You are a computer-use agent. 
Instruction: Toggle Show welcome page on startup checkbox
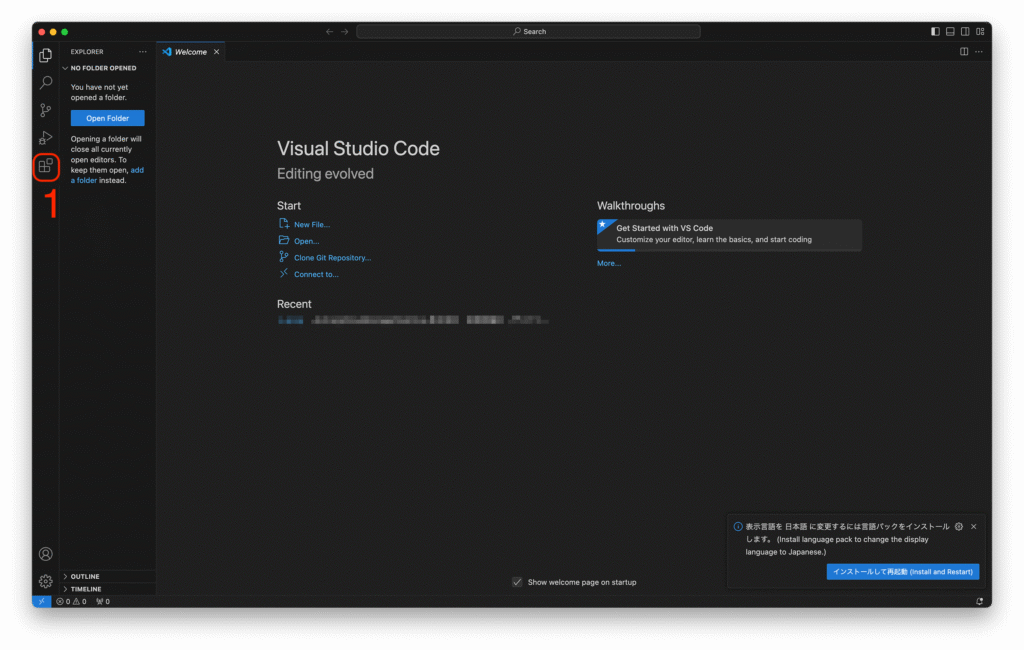pyautogui.click(x=517, y=582)
